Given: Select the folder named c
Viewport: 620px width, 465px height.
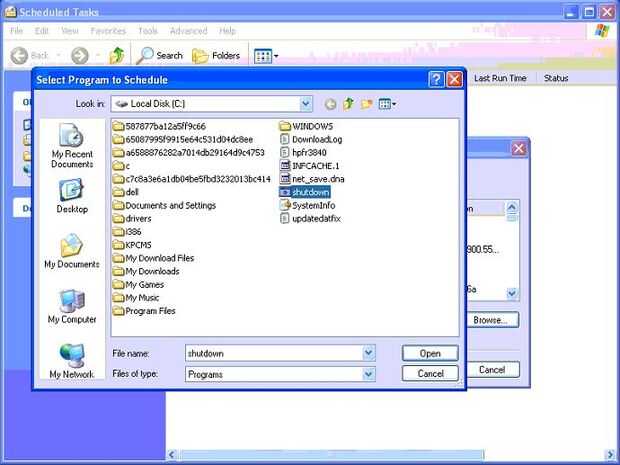Looking at the screenshot, I should (x=121, y=166).
